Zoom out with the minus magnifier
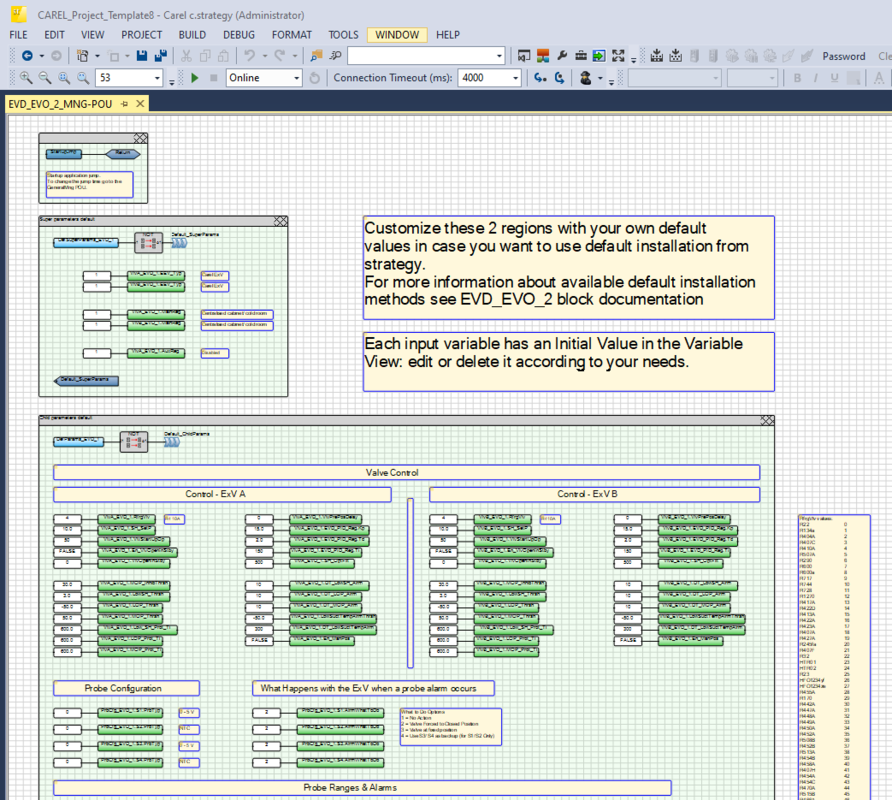Viewport: 892px width, 800px height. point(44,77)
